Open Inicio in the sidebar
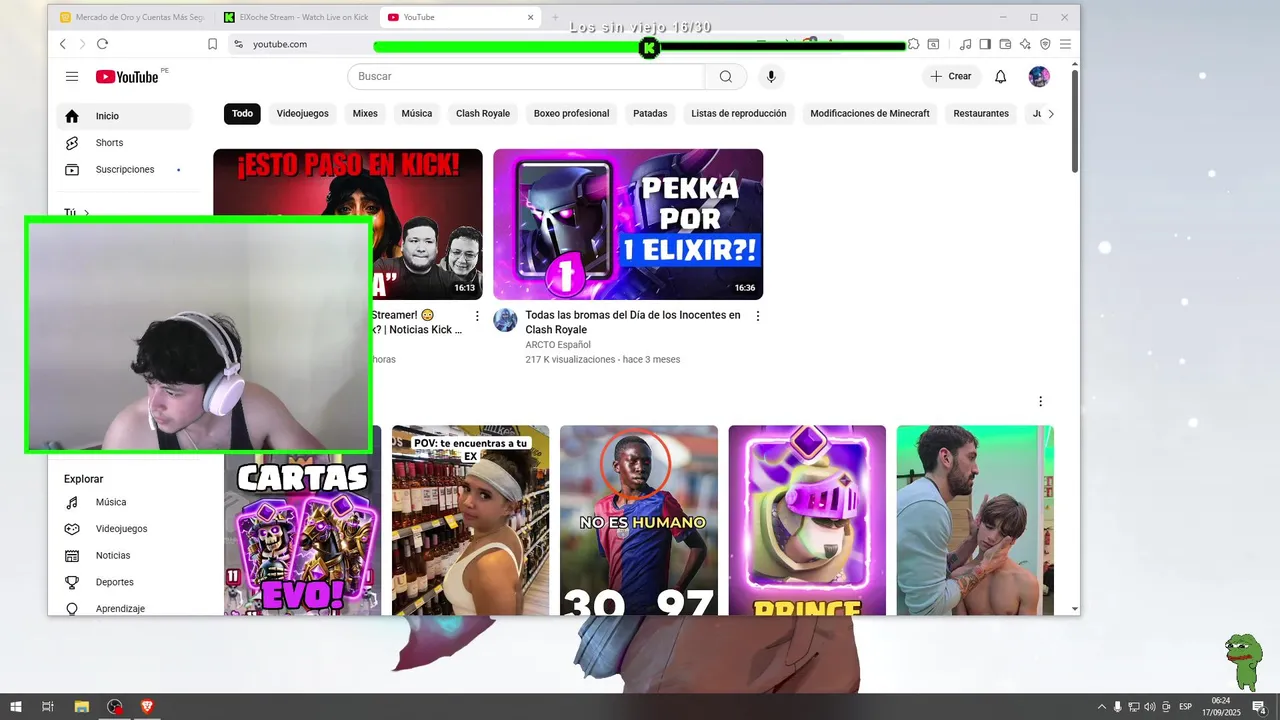This screenshot has width=1280, height=720. point(124,116)
